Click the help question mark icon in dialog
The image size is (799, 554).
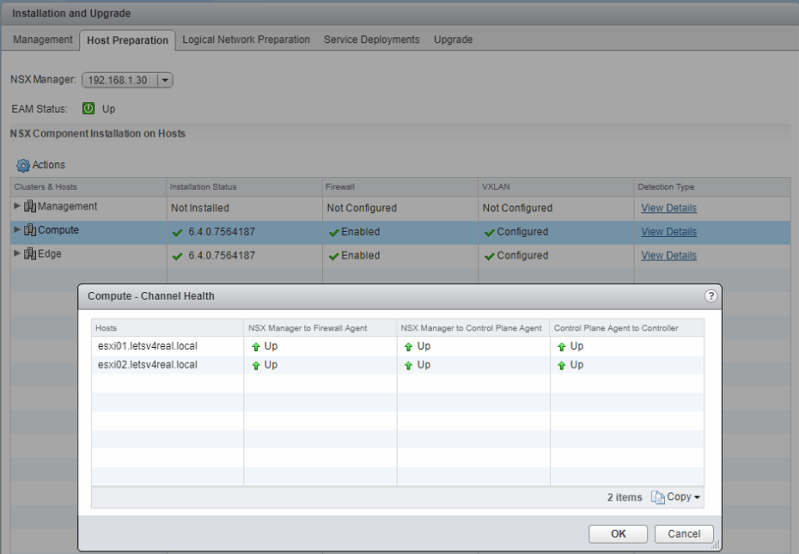710,296
